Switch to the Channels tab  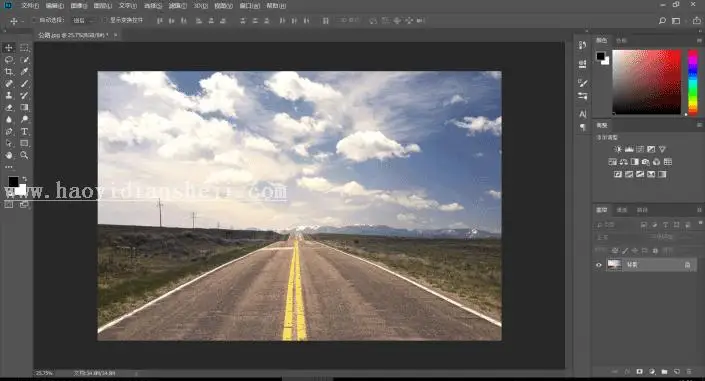coord(622,210)
